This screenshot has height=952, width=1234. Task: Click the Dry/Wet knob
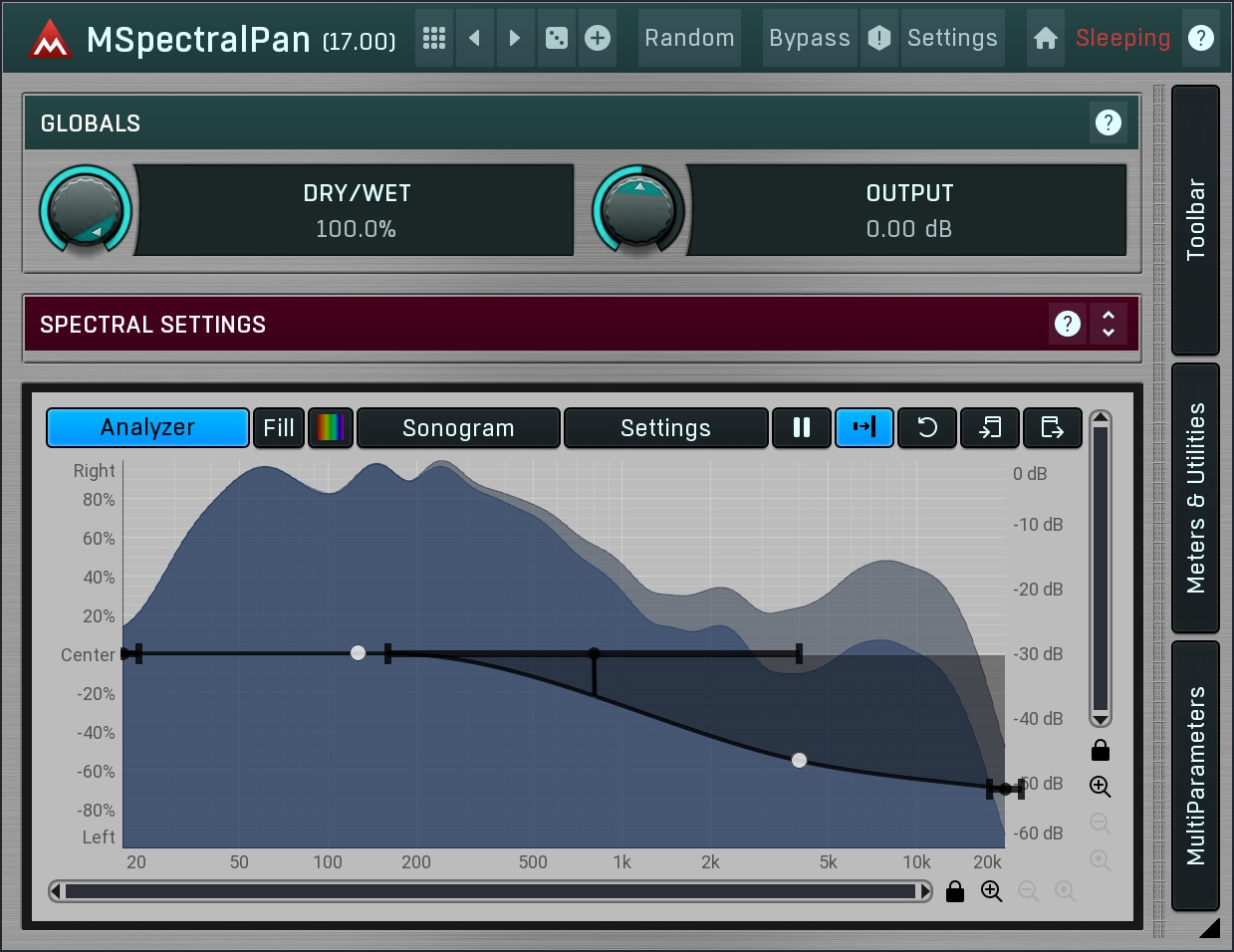(x=86, y=211)
